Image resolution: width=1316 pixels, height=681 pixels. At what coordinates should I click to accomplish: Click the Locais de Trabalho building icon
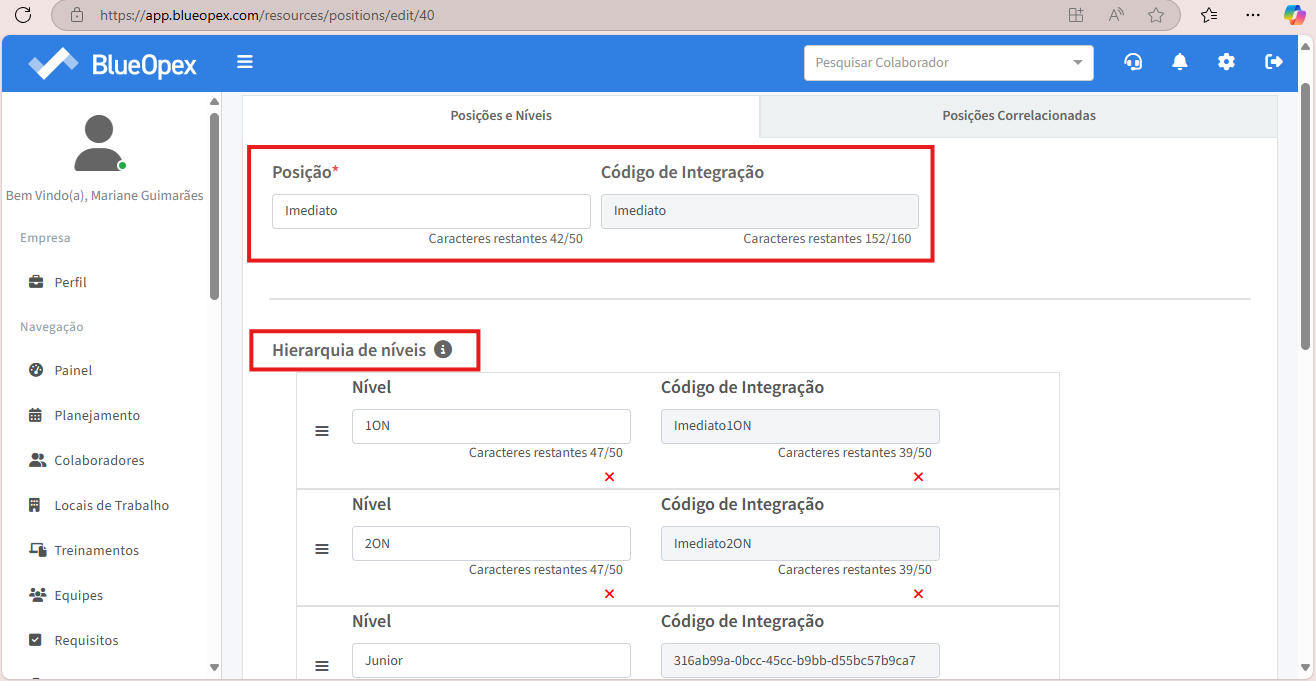click(x=34, y=505)
